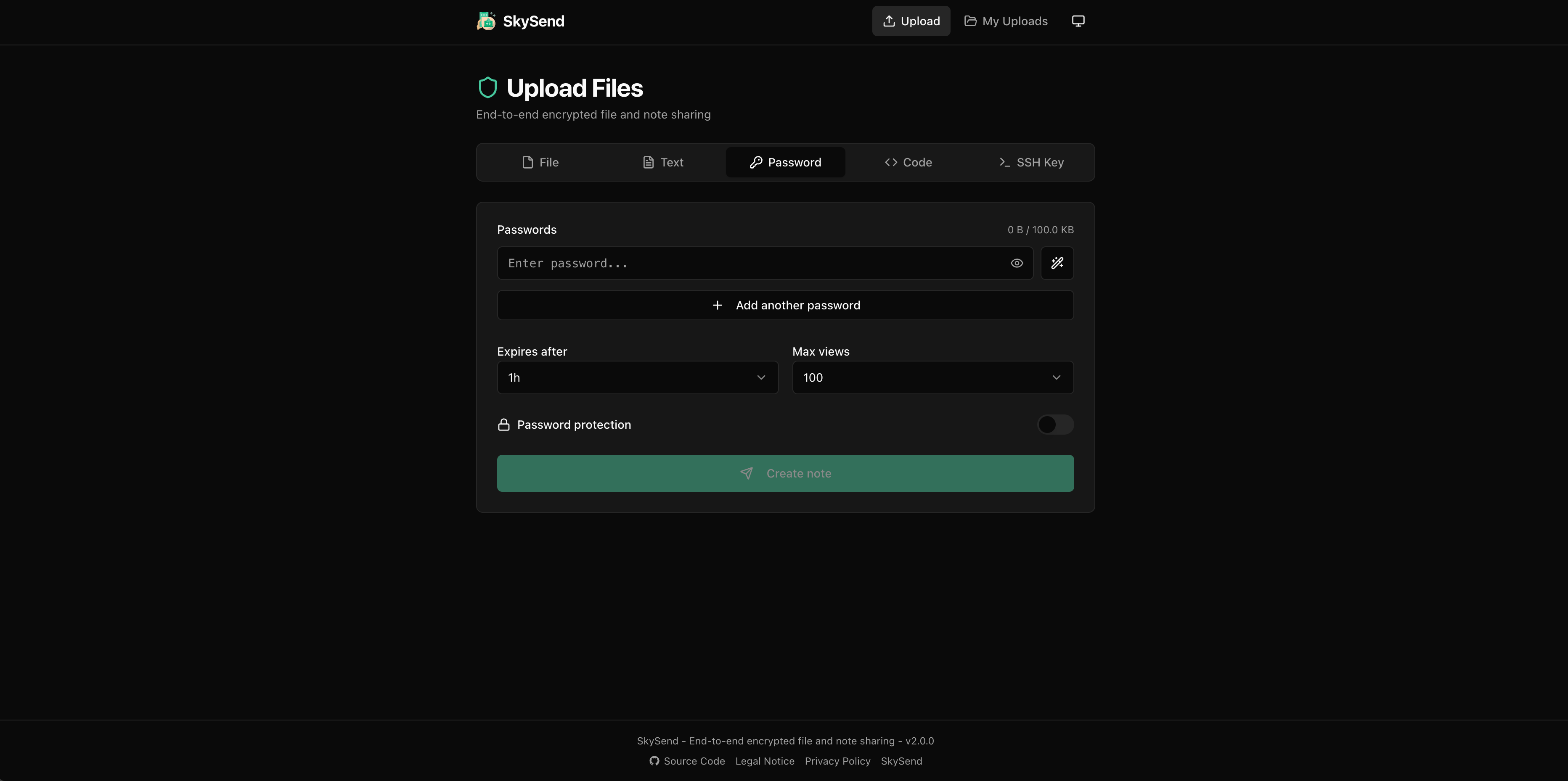
Task: Click the green shield icon beside Upload Files
Action: click(487, 87)
